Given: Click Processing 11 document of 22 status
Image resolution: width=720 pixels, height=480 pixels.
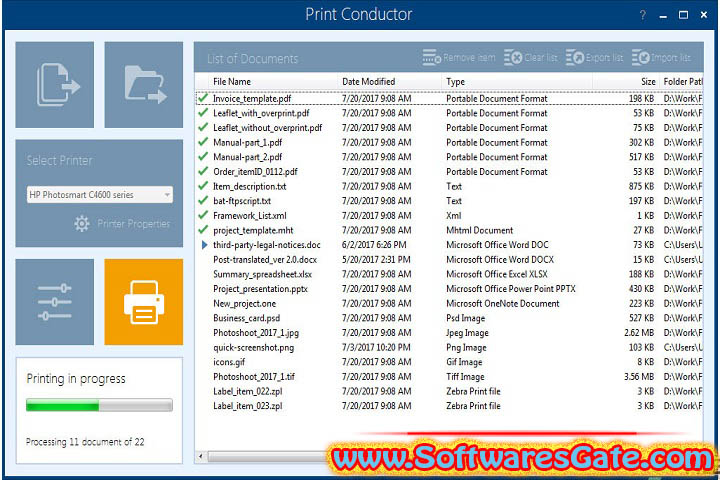Looking at the screenshot, I should pos(85,442).
